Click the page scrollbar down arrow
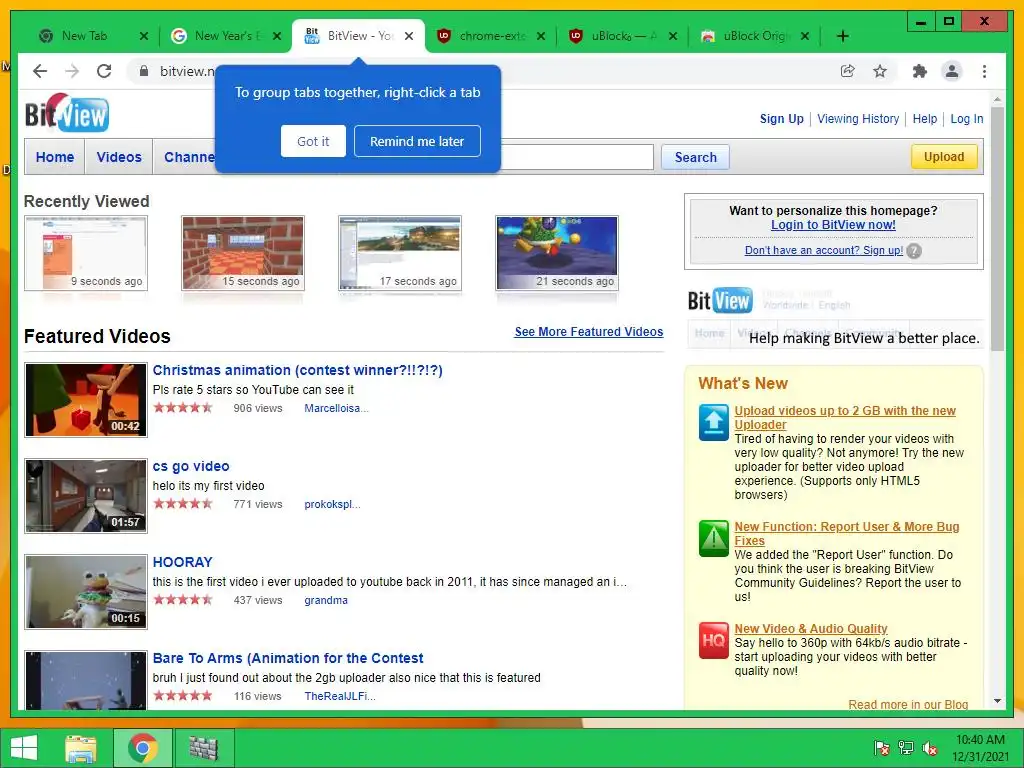 [997, 701]
